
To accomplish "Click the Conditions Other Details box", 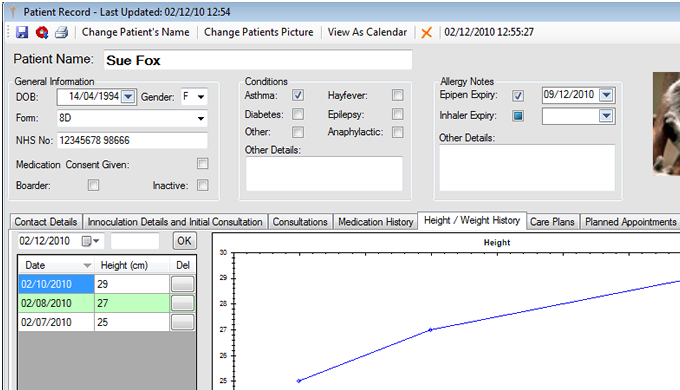I will click(324, 174).
